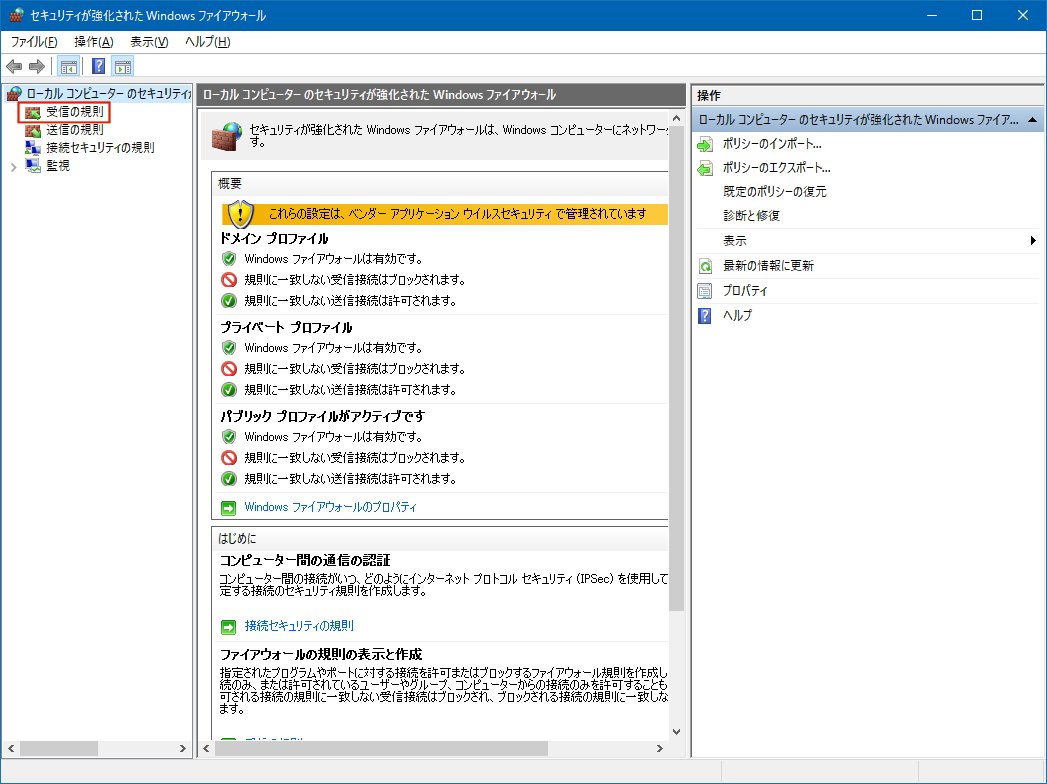
Task: Choose 診断と修復 action
Action: coord(751,216)
